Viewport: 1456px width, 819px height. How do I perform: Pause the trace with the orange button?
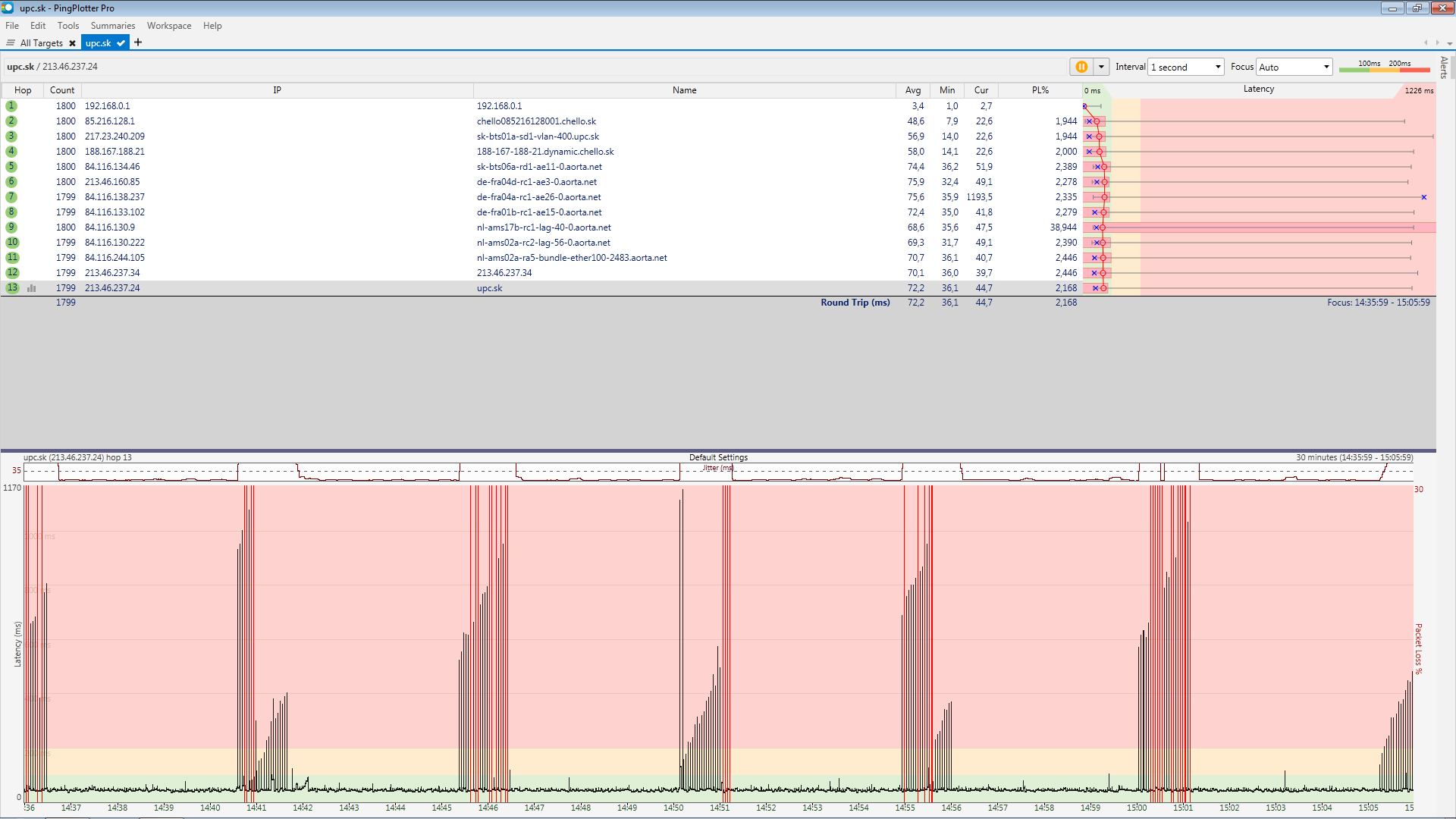[1081, 67]
